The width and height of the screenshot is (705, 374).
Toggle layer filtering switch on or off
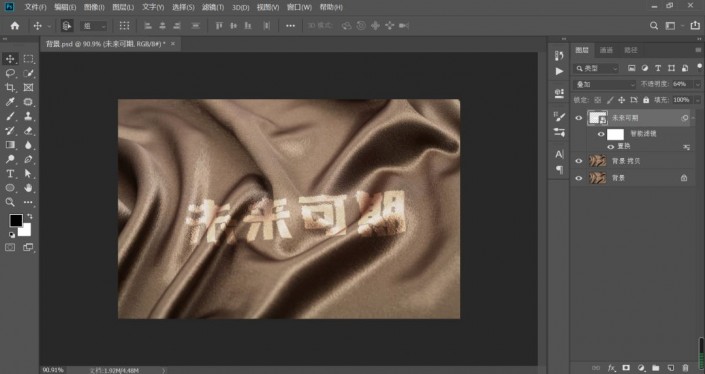click(699, 67)
